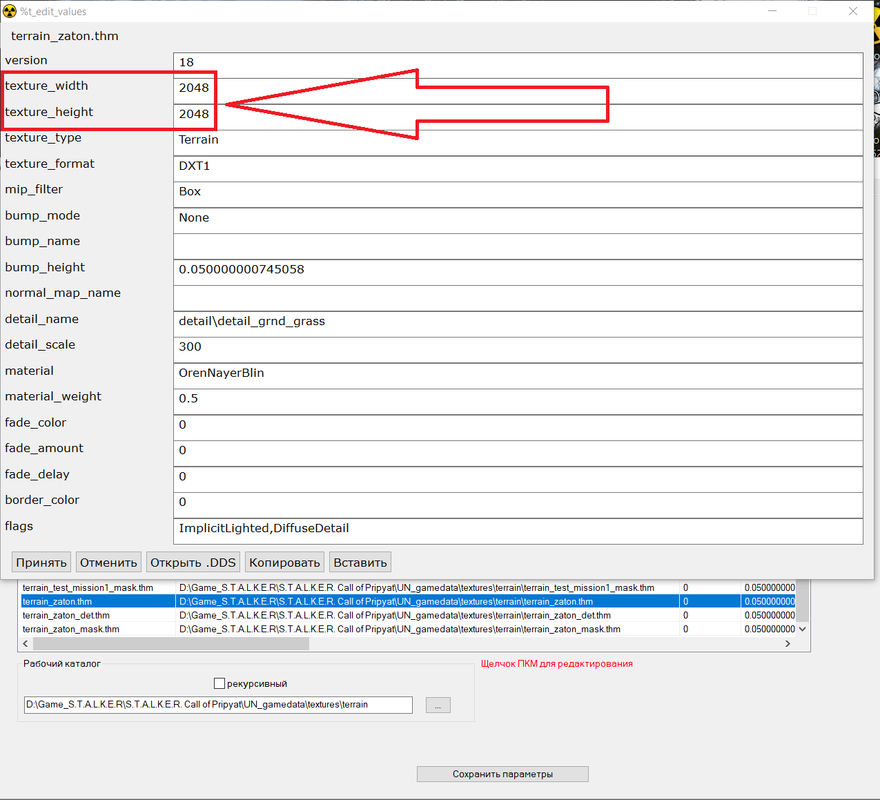Click the detail_name field
The width and height of the screenshot is (880, 800).
(518, 324)
